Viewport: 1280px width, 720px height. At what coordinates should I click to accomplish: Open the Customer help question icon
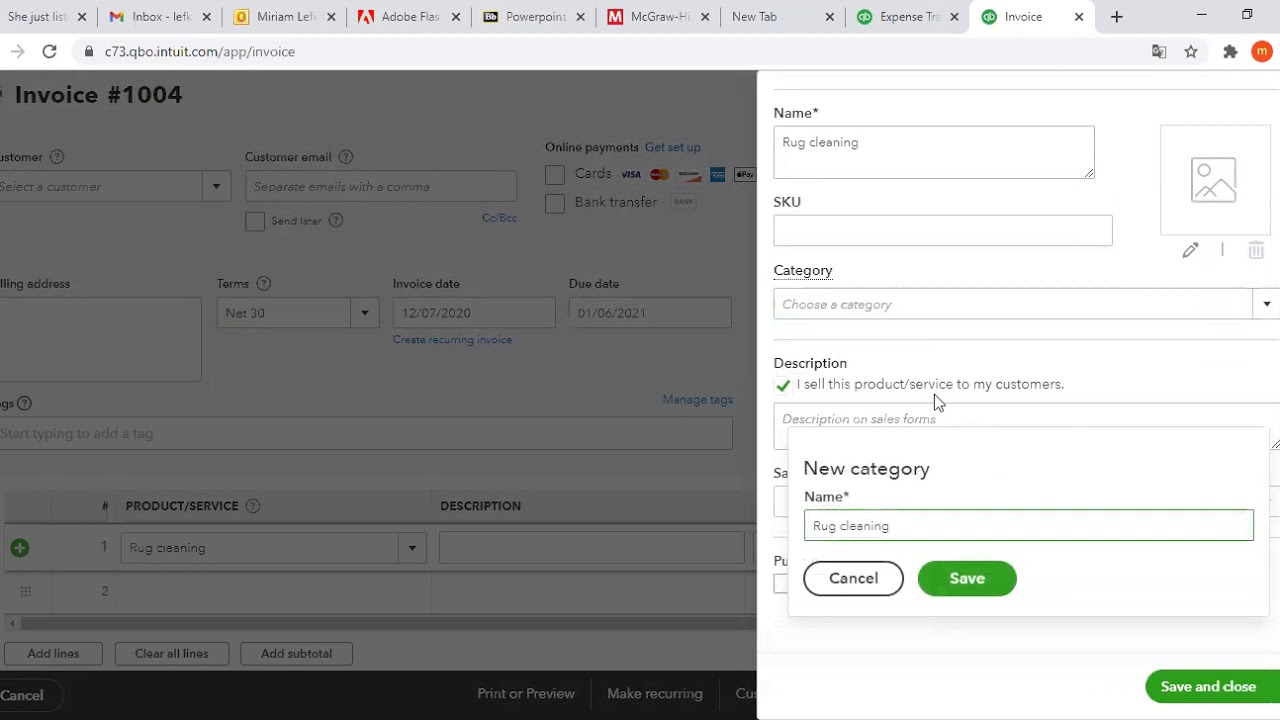57,157
